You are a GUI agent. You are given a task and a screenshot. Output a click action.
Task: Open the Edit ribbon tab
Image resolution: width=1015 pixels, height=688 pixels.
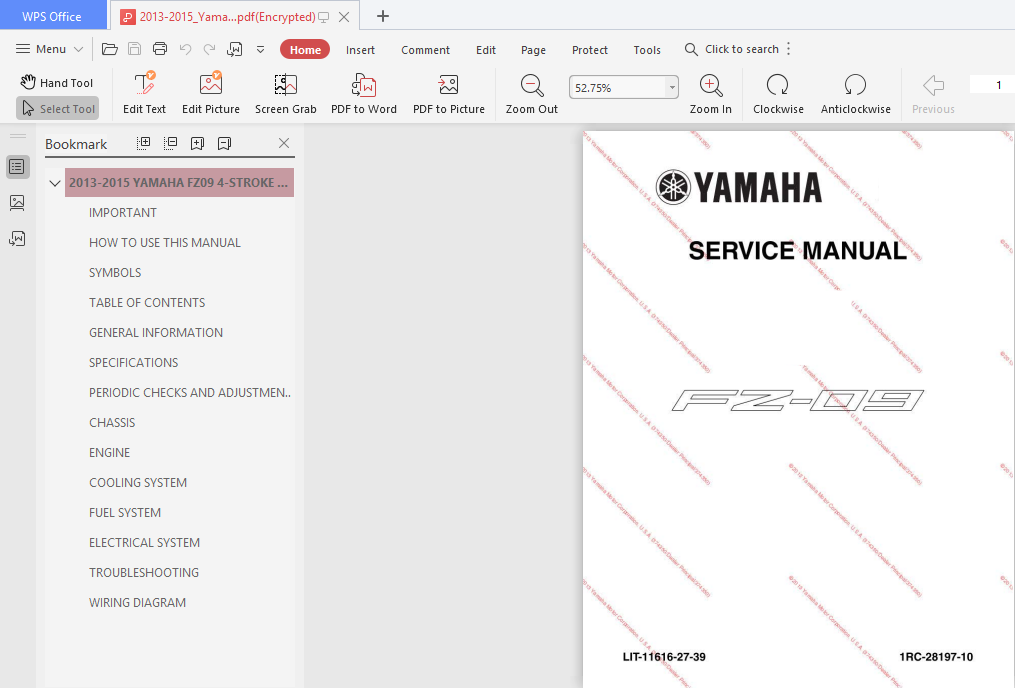(x=485, y=50)
